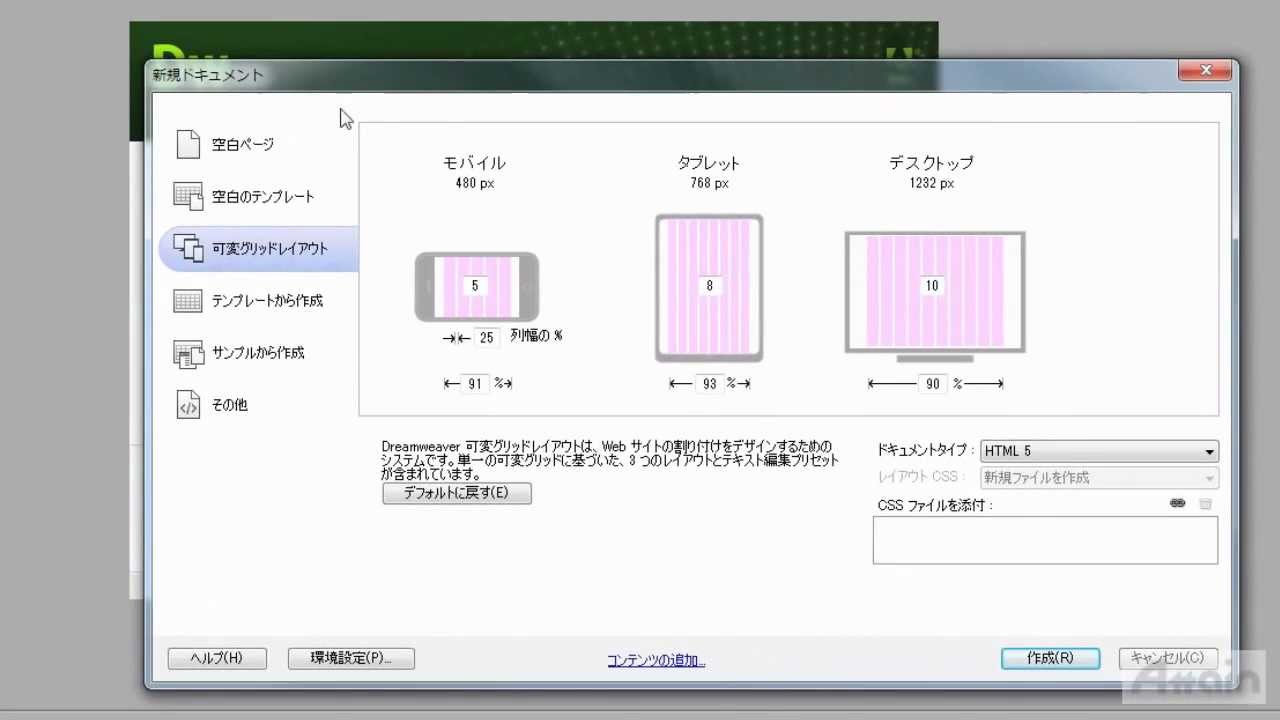Edit the desktop width percent field showing 90
The image size is (1280, 720).
coord(932,384)
